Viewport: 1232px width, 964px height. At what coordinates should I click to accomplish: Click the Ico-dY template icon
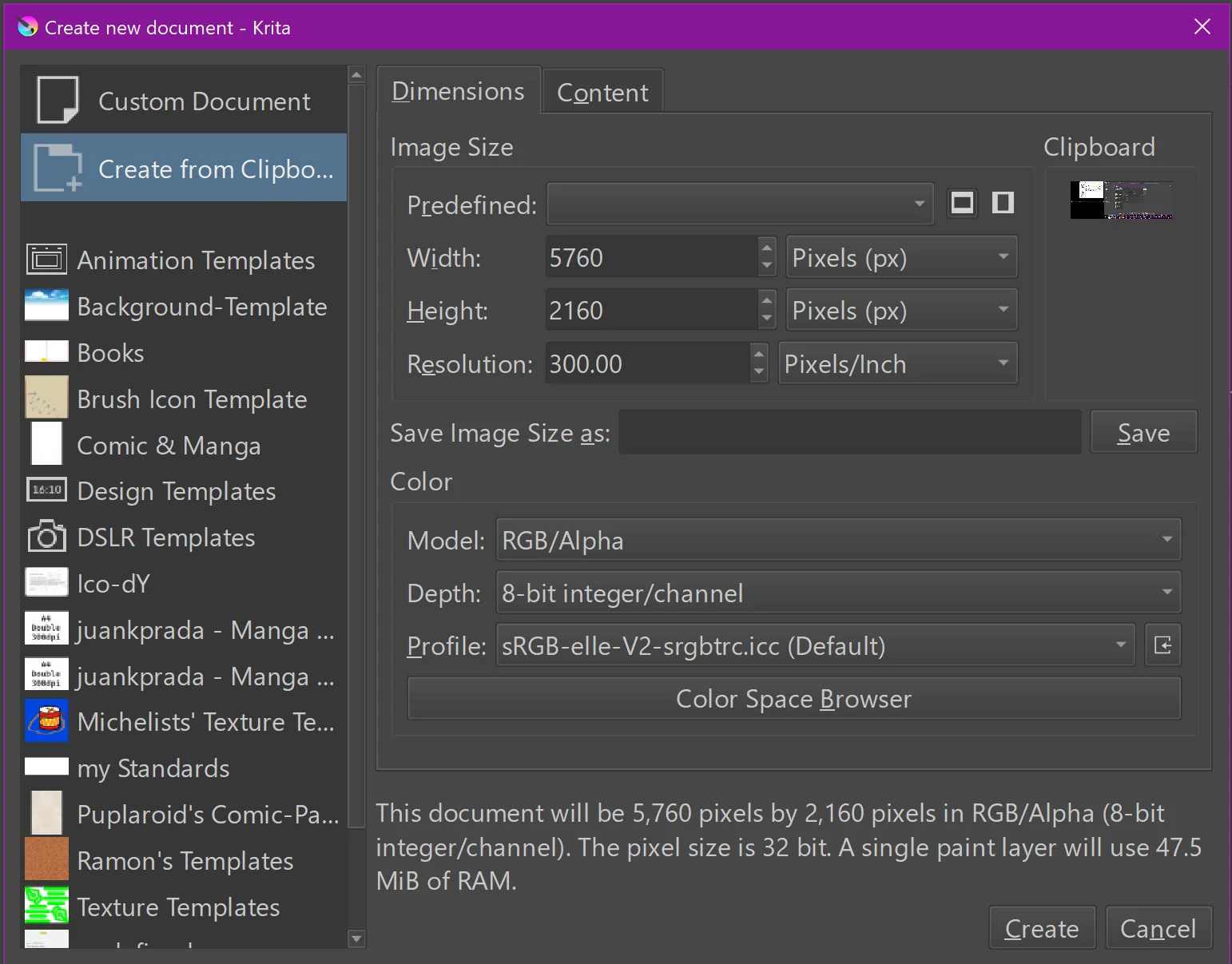pyautogui.click(x=46, y=582)
